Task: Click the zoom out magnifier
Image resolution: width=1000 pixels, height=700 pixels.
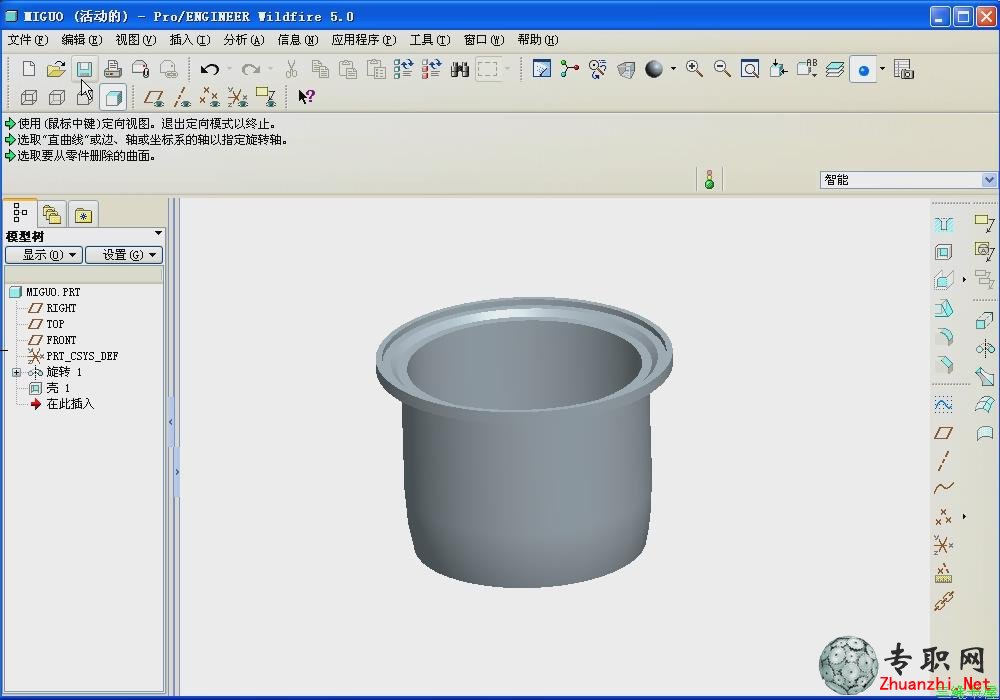Action: (723, 69)
